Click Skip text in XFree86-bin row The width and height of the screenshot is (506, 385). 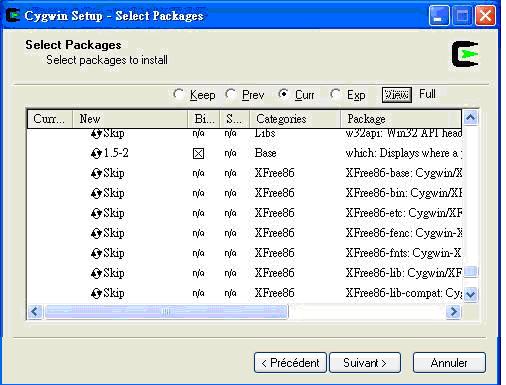tap(114, 193)
